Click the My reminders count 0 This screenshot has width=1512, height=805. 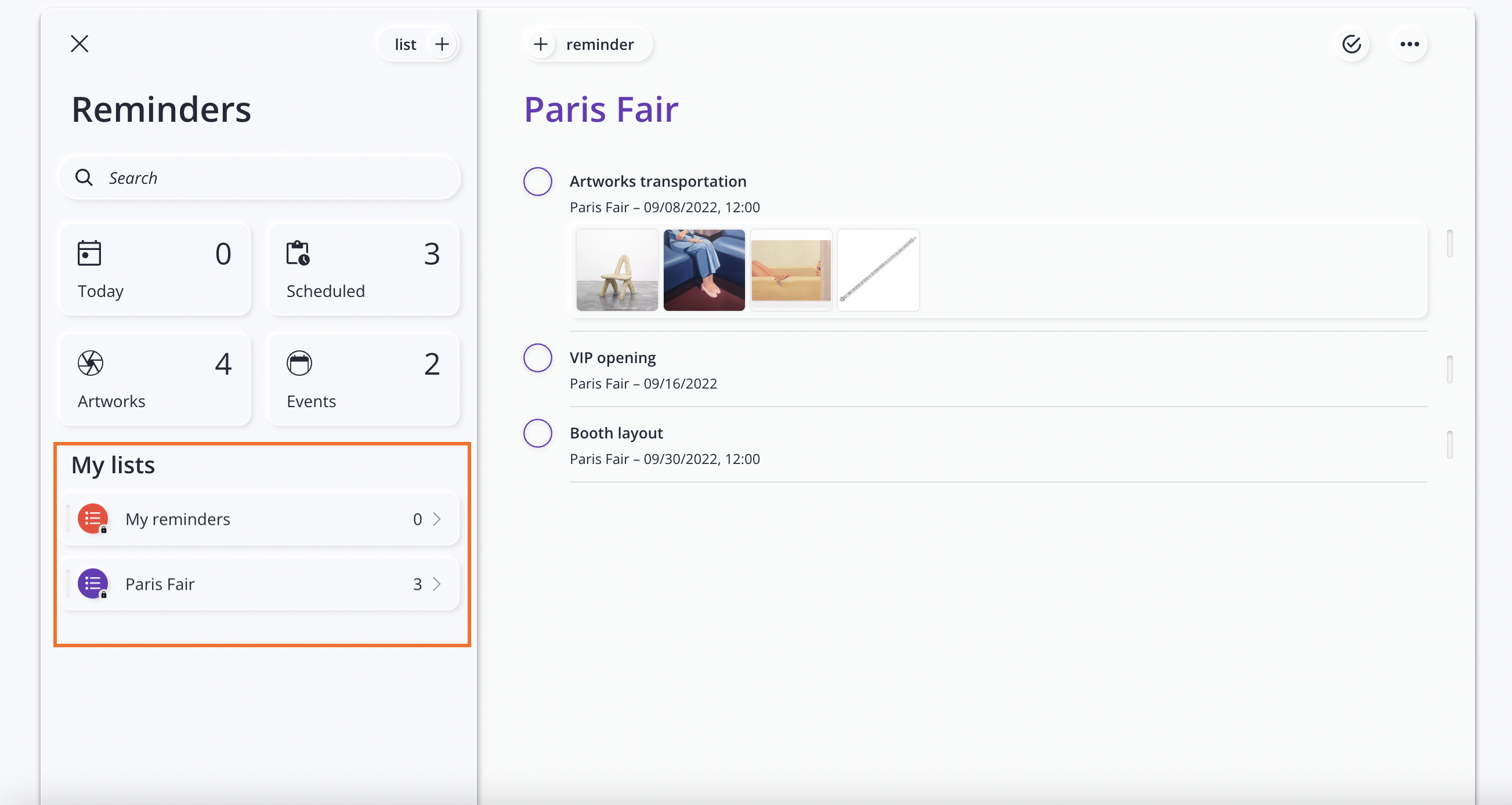coord(417,519)
